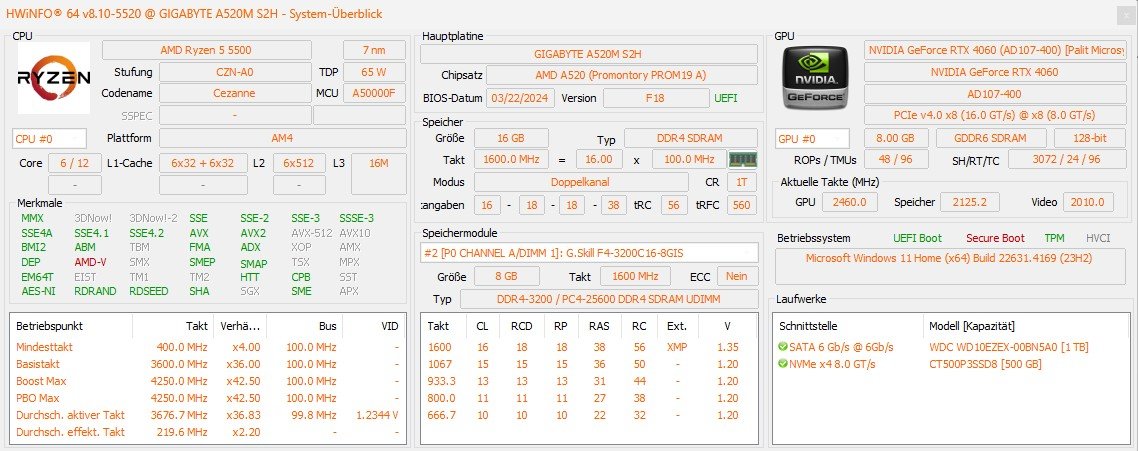The image size is (1138, 451).
Task: Click the Secure Boot indicator
Action: [x=995, y=238]
